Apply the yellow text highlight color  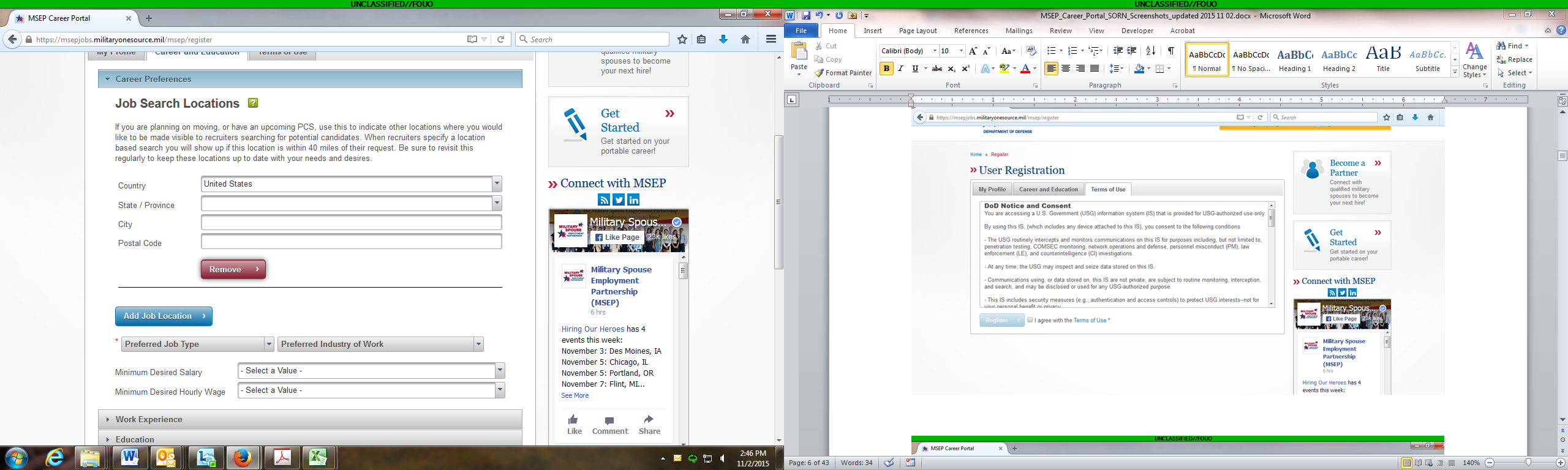1004,69
